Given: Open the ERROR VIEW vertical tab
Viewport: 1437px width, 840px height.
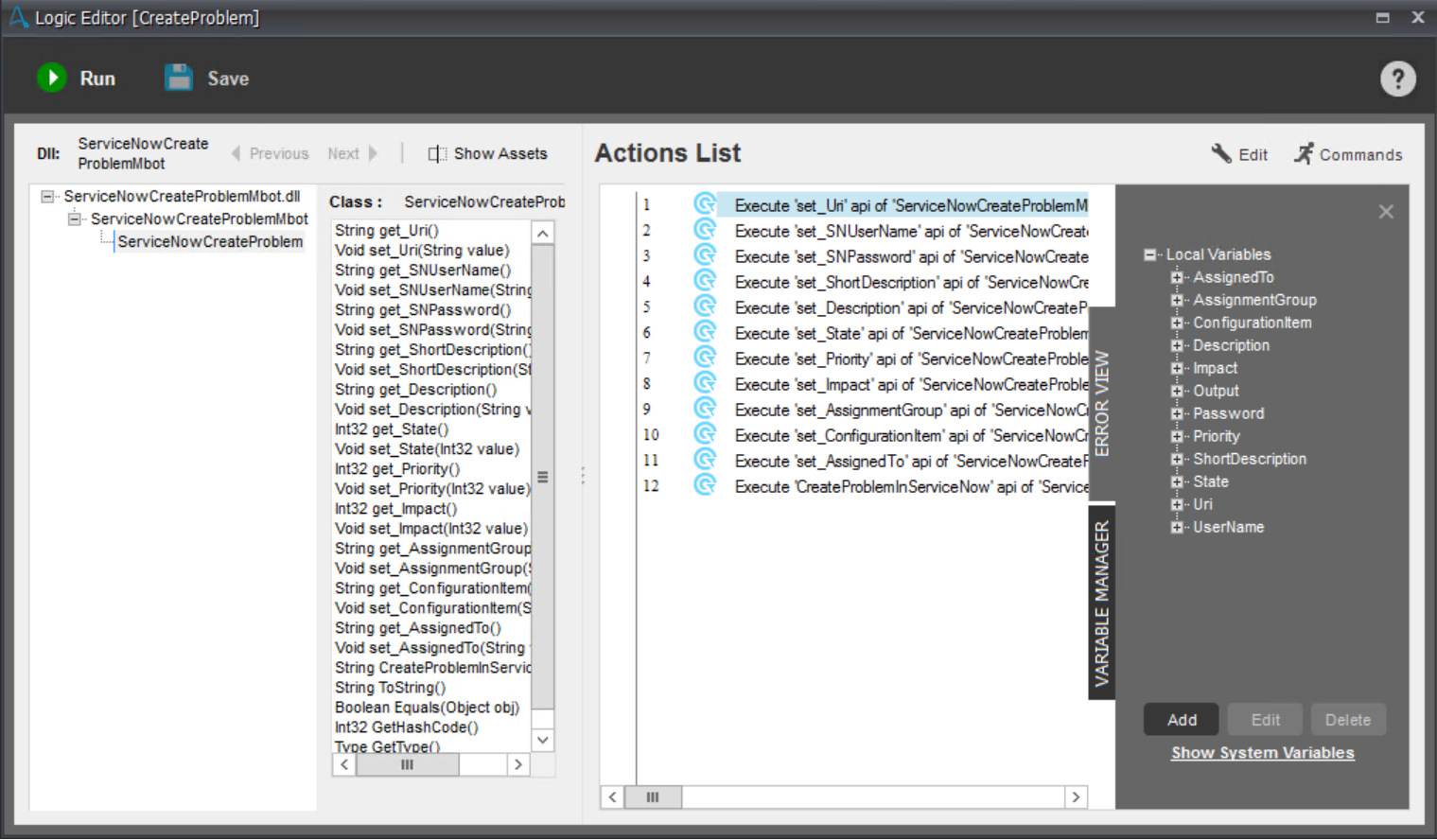Looking at the screenshot, I should 1102,404.
